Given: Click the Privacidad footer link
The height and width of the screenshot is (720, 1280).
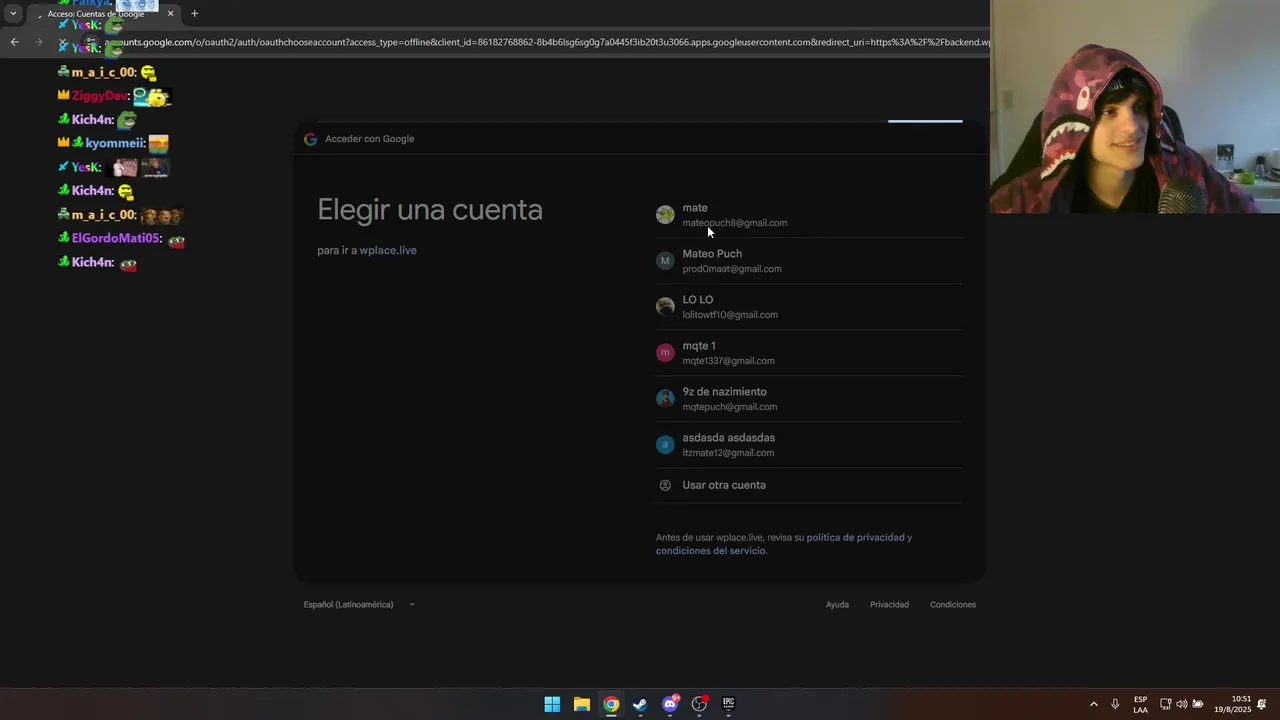Looking at the screenshot, I should 889,604.
